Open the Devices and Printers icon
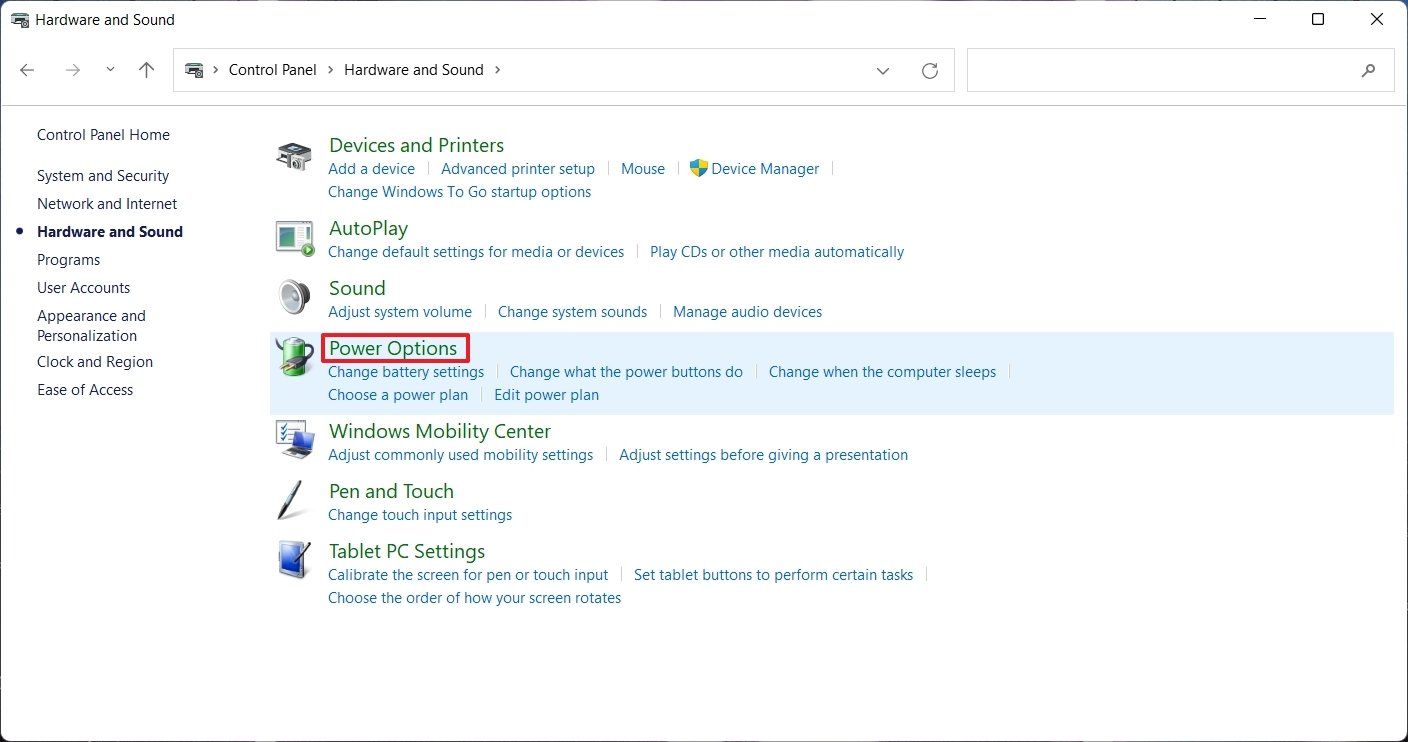Viewport: 1408px width, 742px height. point(294,156)
